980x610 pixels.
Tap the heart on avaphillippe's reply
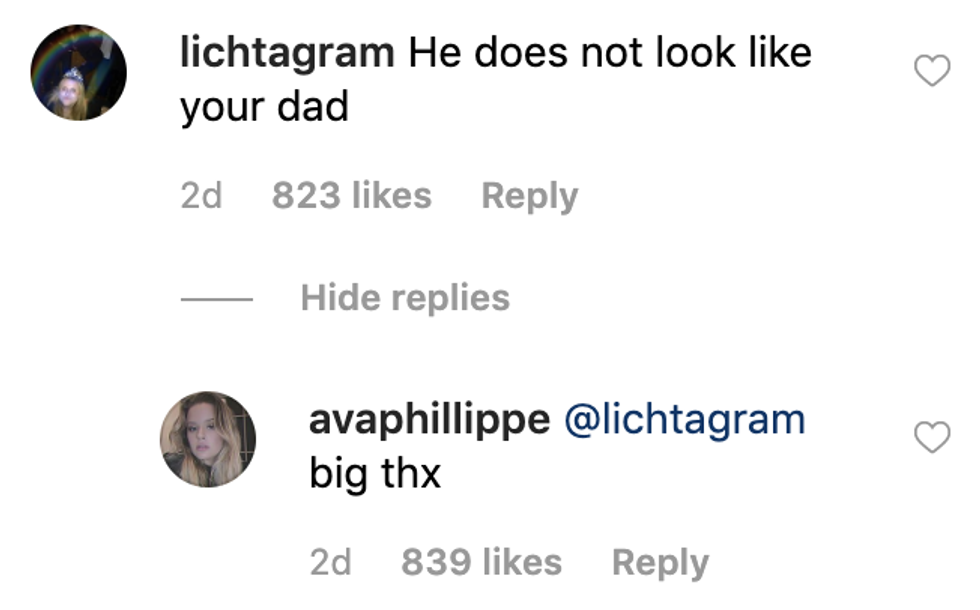pyautogui.click(x=932, y=437)
